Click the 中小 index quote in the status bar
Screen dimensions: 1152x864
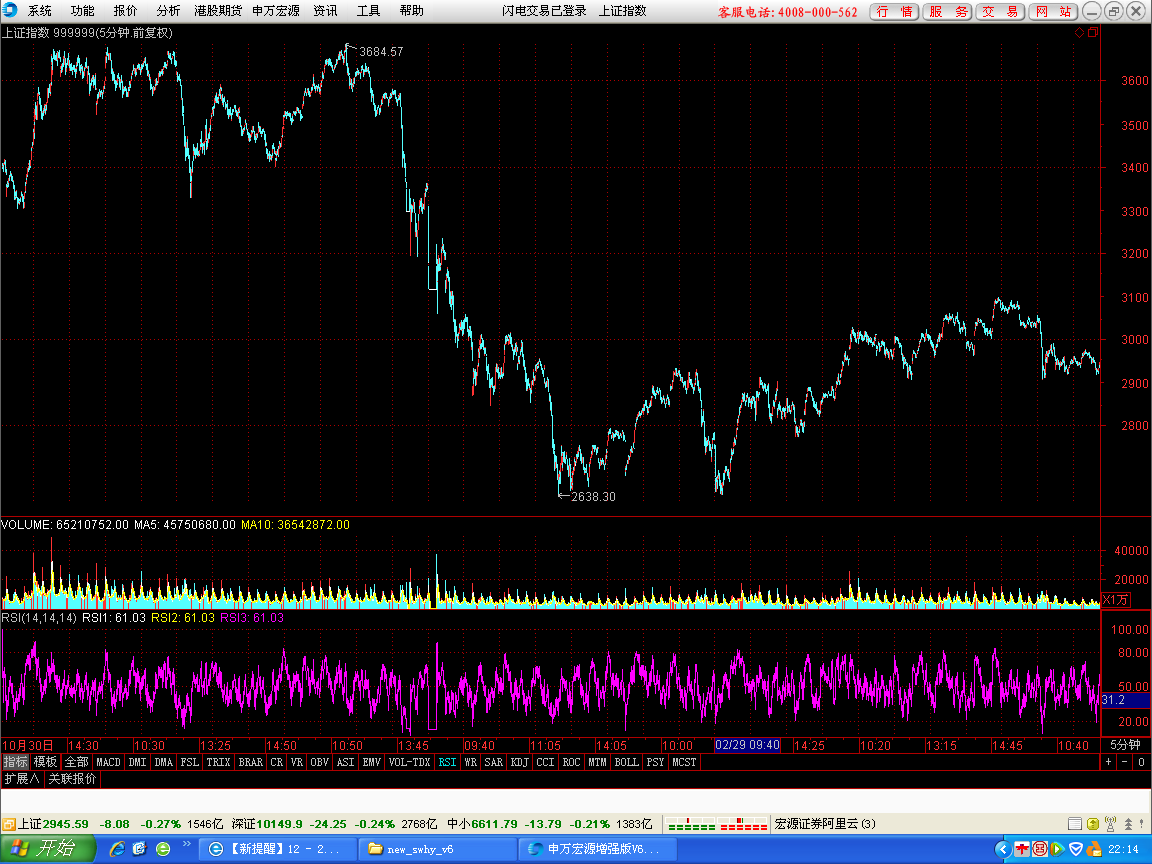click(x=550, y=824)
